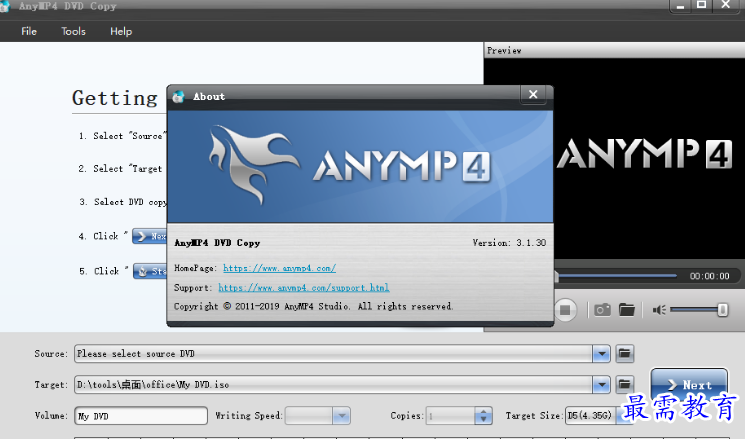Expand the Source DVD dropdown
This screenshot has height=439, width=745.
(602, 353)
